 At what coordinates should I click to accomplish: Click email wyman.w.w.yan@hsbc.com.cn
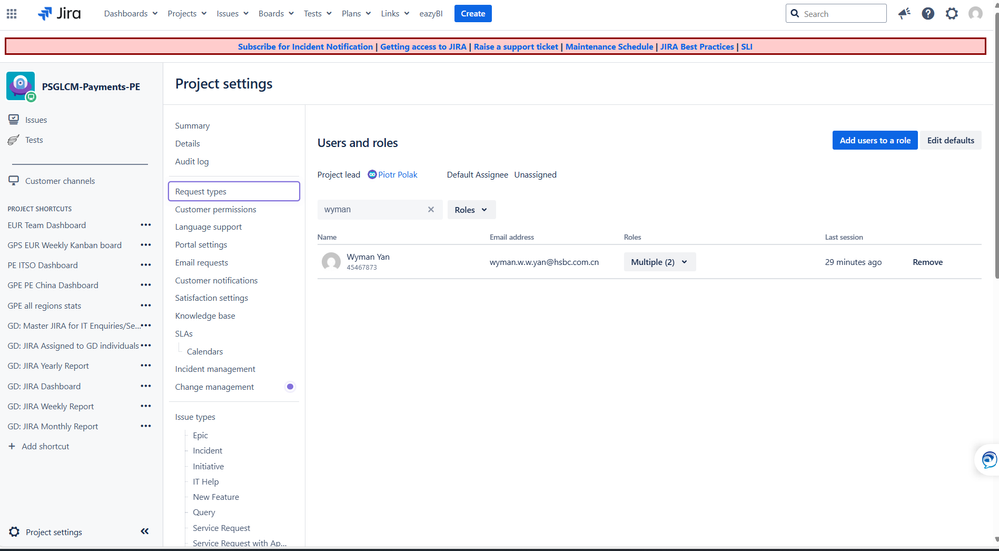point(544,262)
